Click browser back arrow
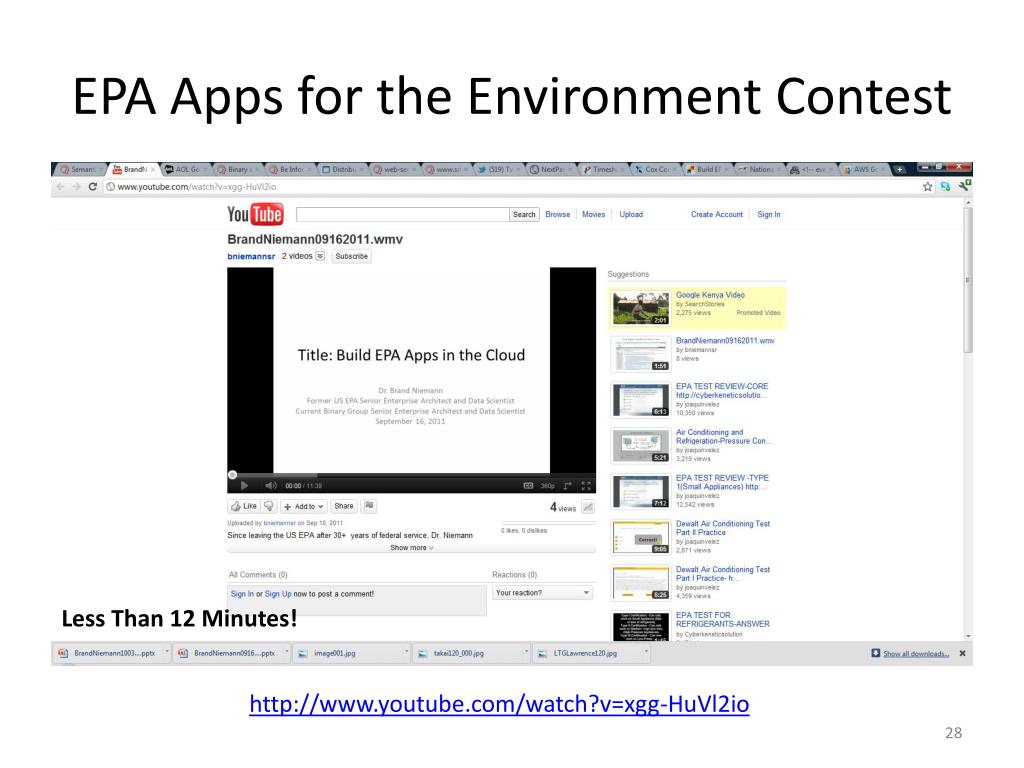 tap(61, 187)
